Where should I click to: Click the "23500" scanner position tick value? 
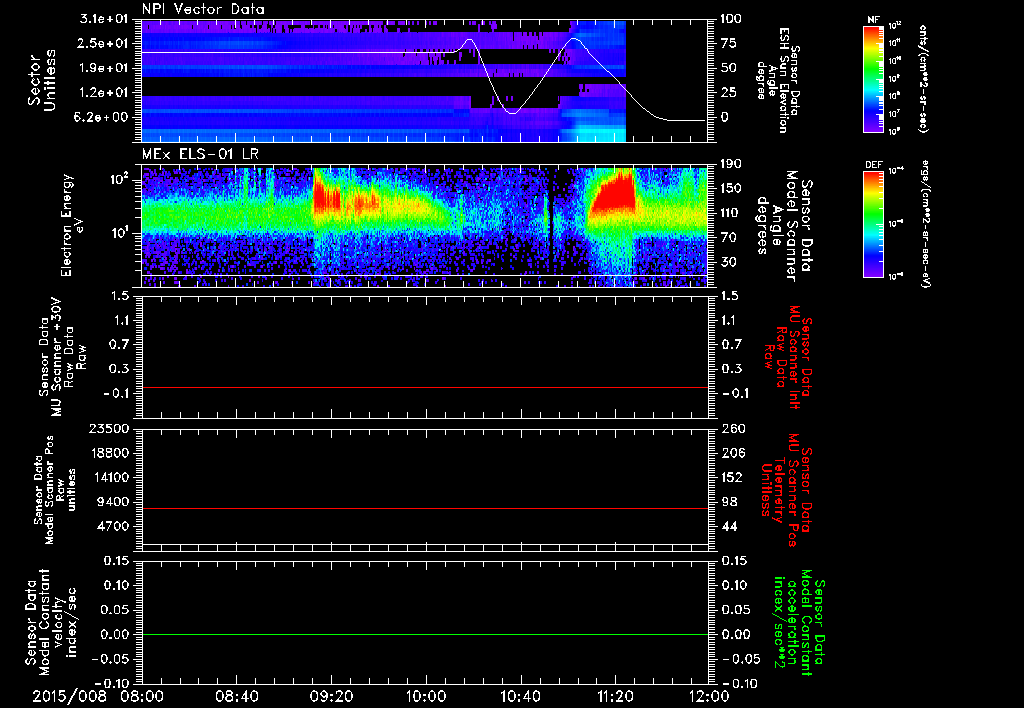108,429
